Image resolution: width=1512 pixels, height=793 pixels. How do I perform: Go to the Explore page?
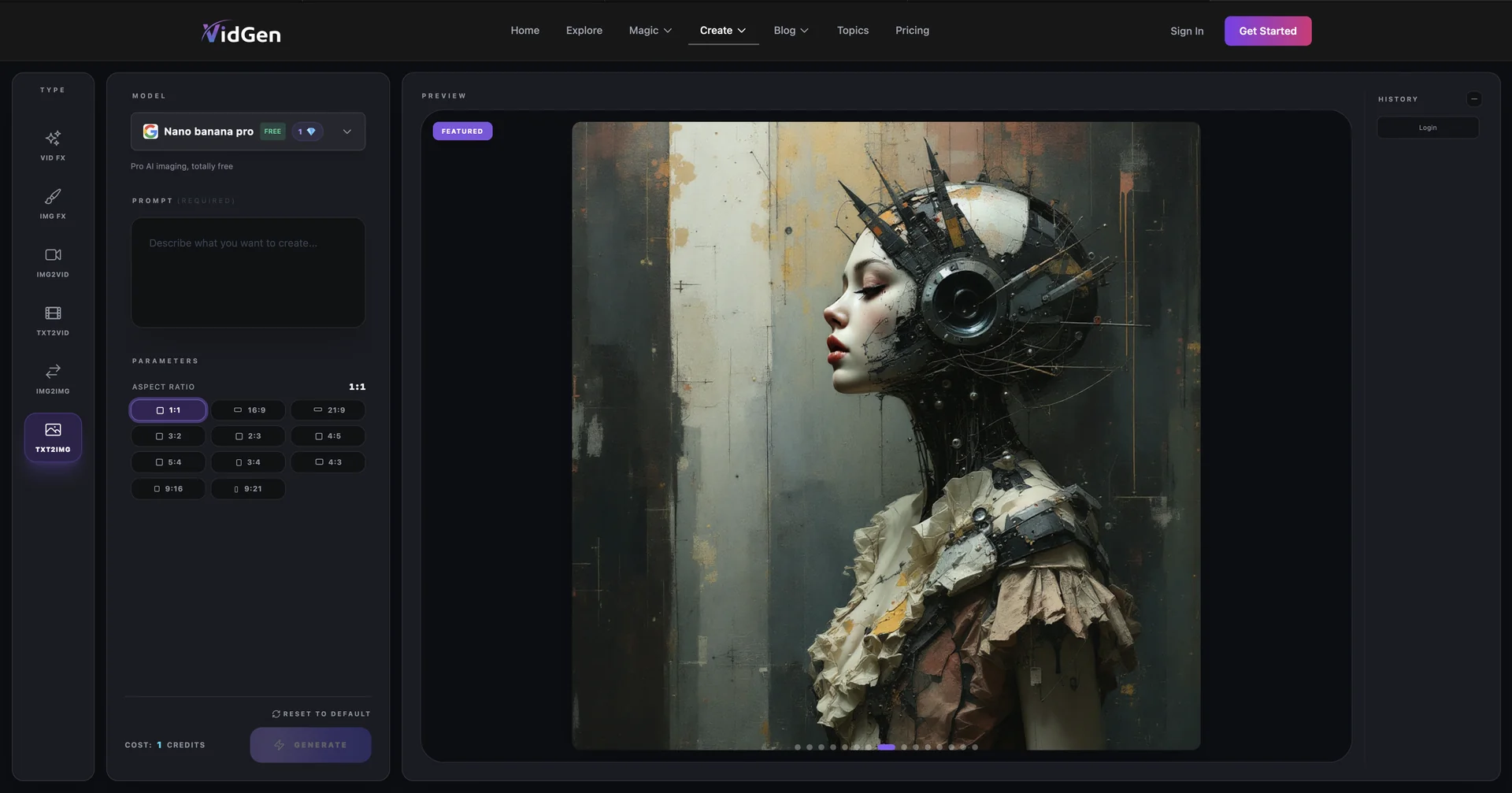584,31
